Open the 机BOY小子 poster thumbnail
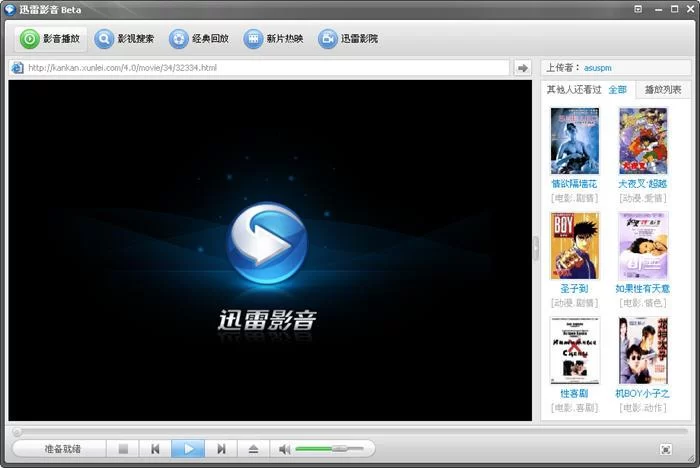Image resolution: width=700 pixels, height=468 pixels. pos(643,351)
